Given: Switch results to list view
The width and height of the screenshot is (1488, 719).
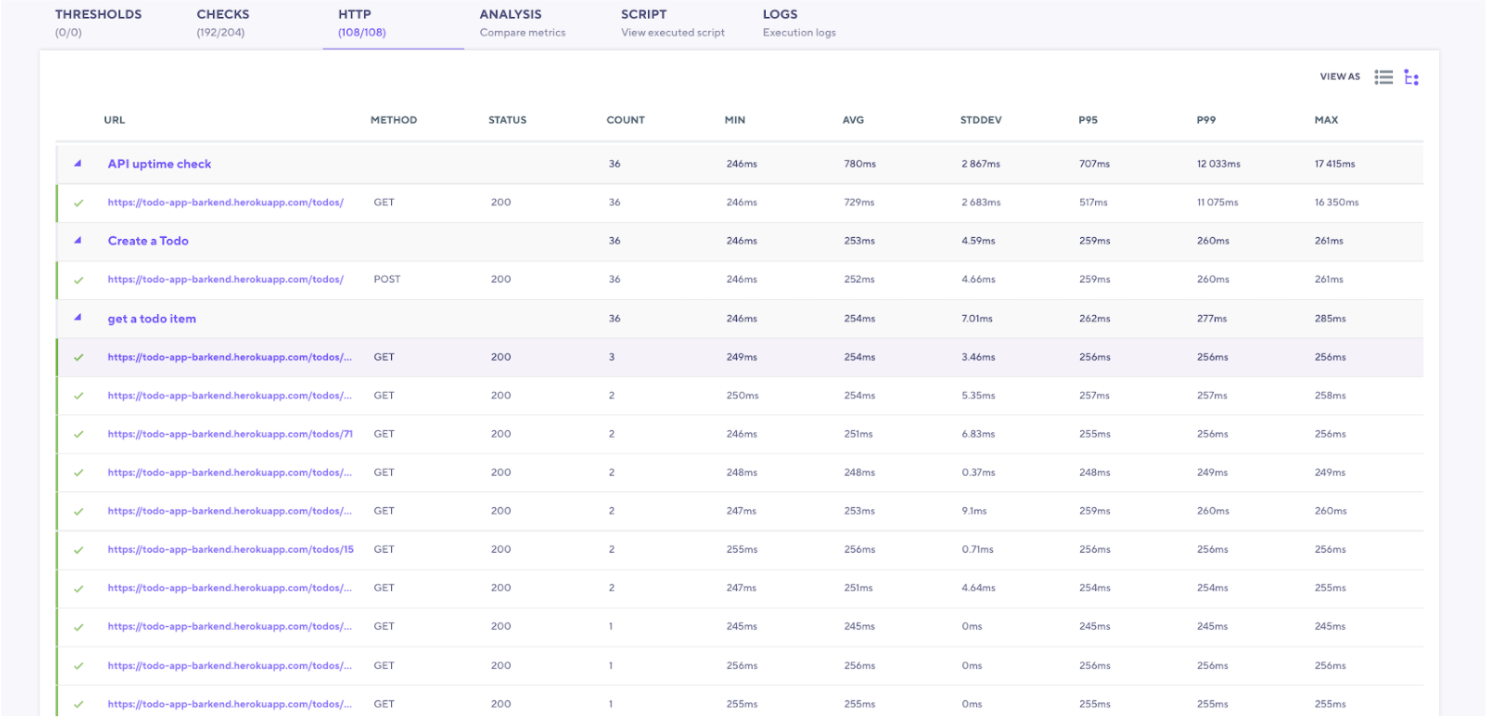Looking at the screenshot, I should (1384, 76).
